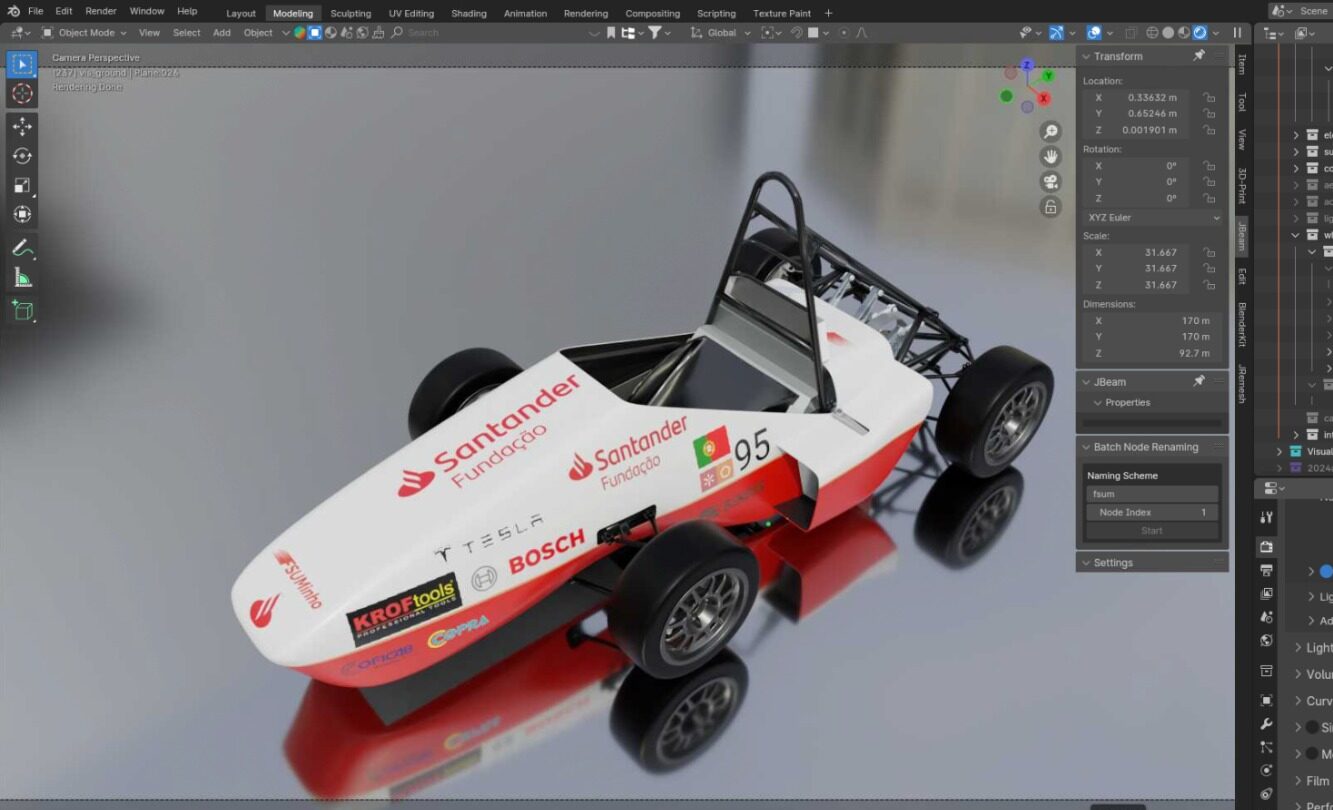Click the fsum naming scheme field
The image size is (1333, 810).
(1152, 494)
